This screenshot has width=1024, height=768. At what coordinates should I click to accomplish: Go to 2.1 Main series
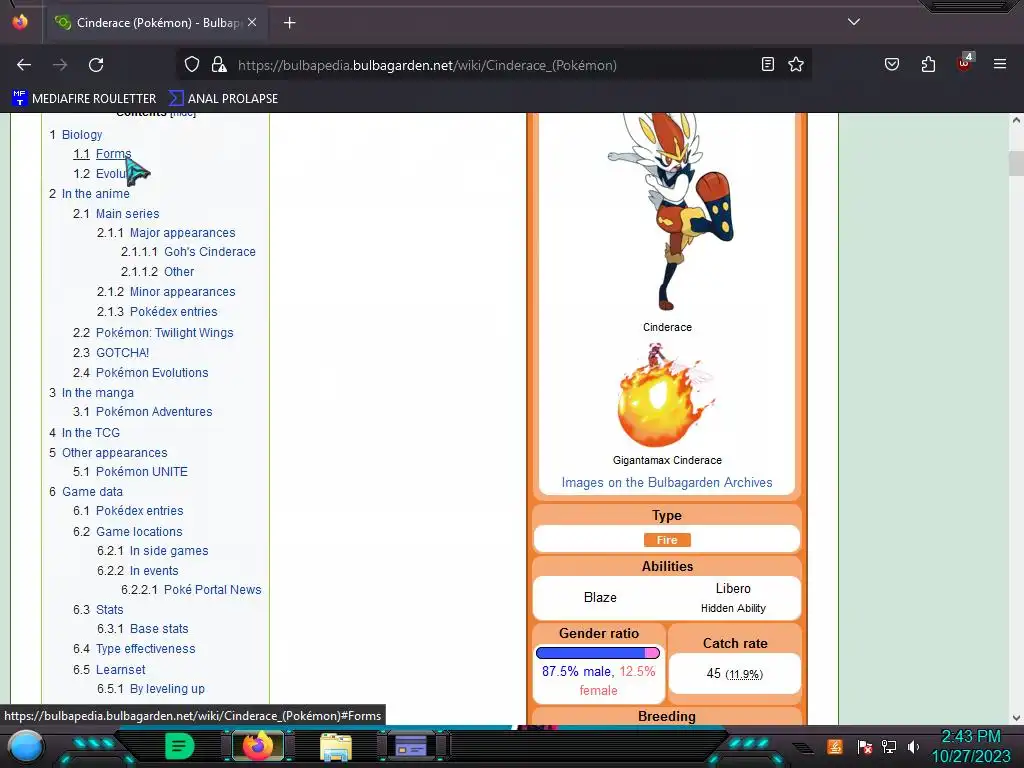127,214
